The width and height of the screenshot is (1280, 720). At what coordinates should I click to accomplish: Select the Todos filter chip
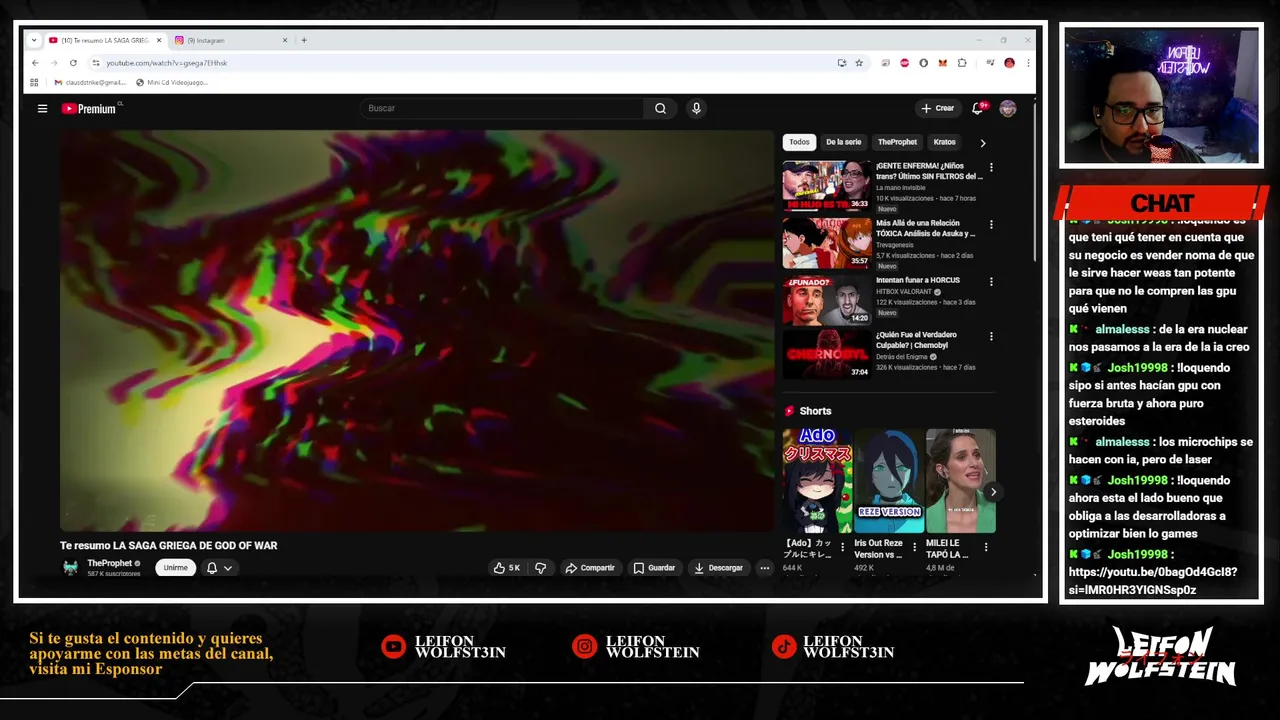pyautogui.click(x=799, y=142)
